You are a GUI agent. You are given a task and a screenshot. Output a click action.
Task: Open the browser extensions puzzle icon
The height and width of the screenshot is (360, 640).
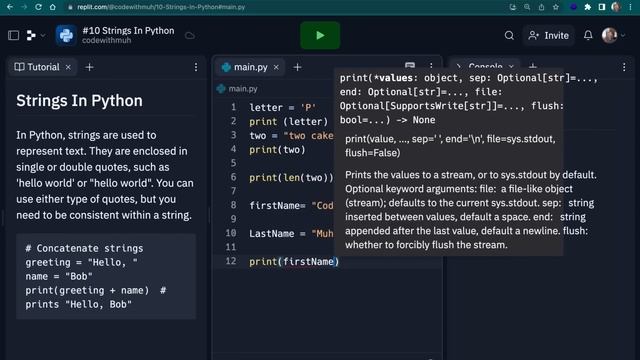588,7
